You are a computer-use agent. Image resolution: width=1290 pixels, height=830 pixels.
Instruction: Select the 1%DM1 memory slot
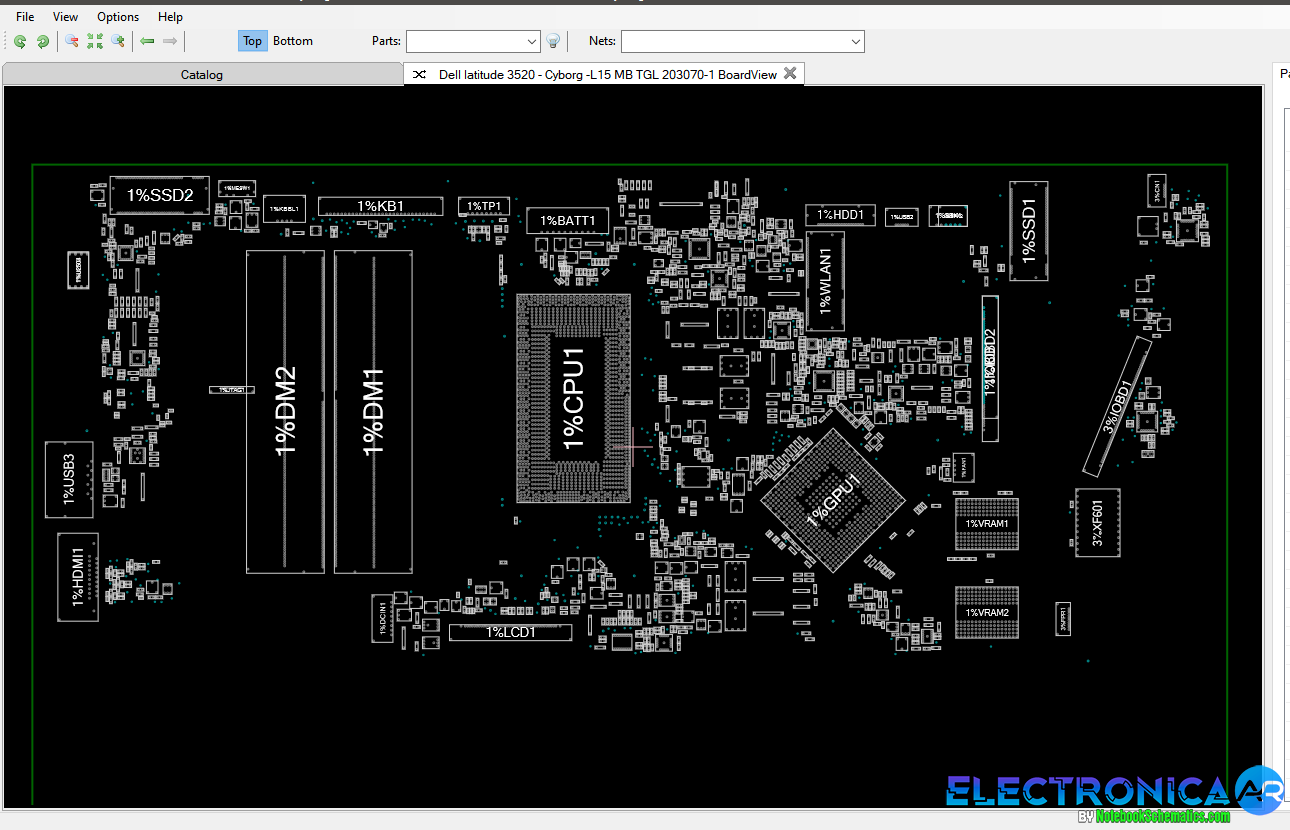[374, 412]
